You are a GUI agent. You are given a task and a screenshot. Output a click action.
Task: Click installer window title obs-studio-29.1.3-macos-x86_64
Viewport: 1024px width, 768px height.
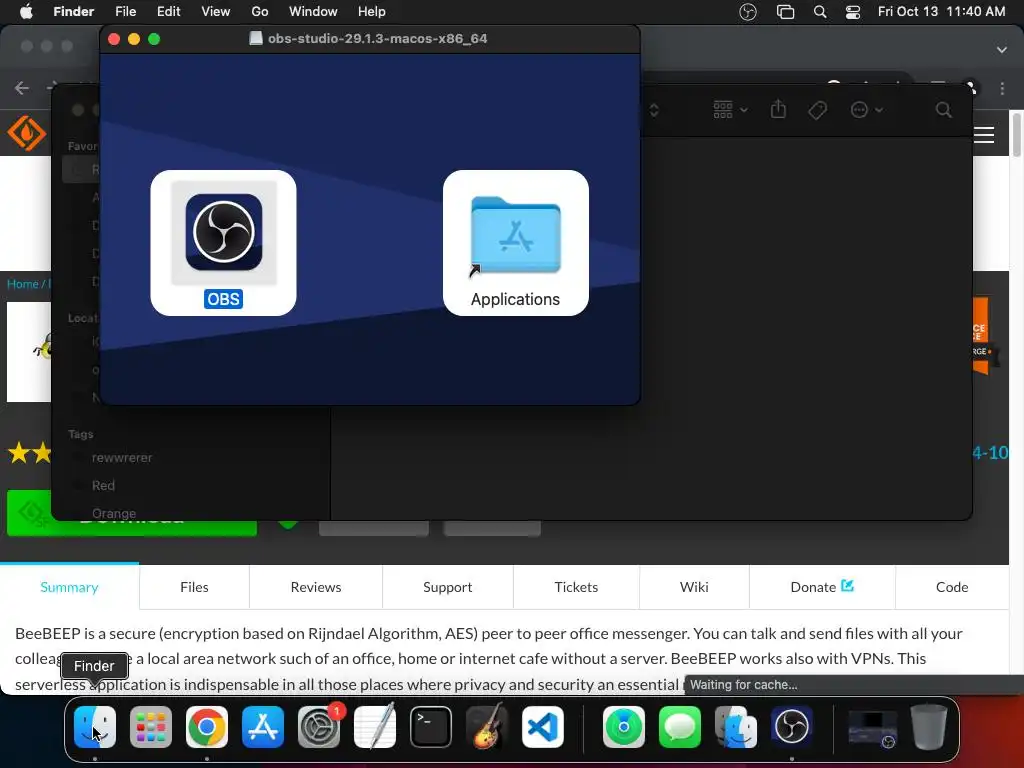click(377, 39)
